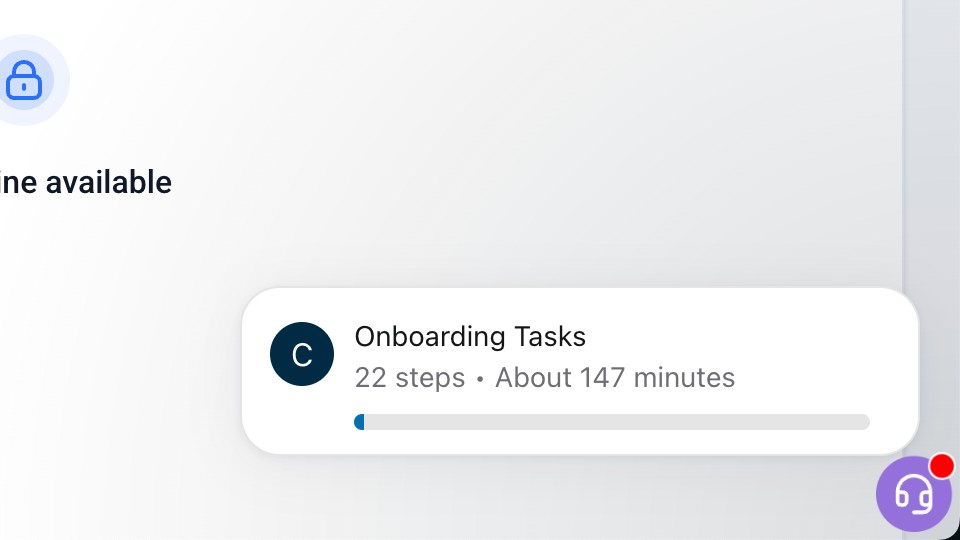Click the "About 147 minutes" estimate

615,378
